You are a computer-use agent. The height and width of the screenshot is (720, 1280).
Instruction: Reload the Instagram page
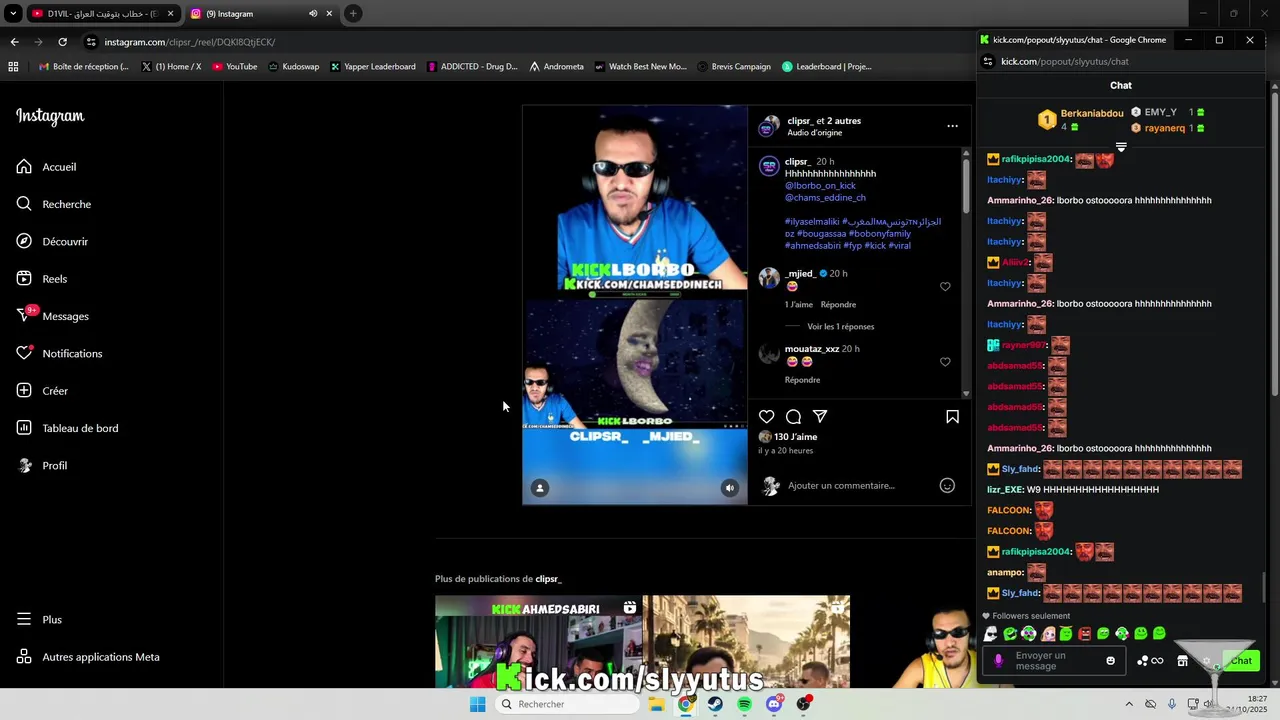(x=62, y=42)
